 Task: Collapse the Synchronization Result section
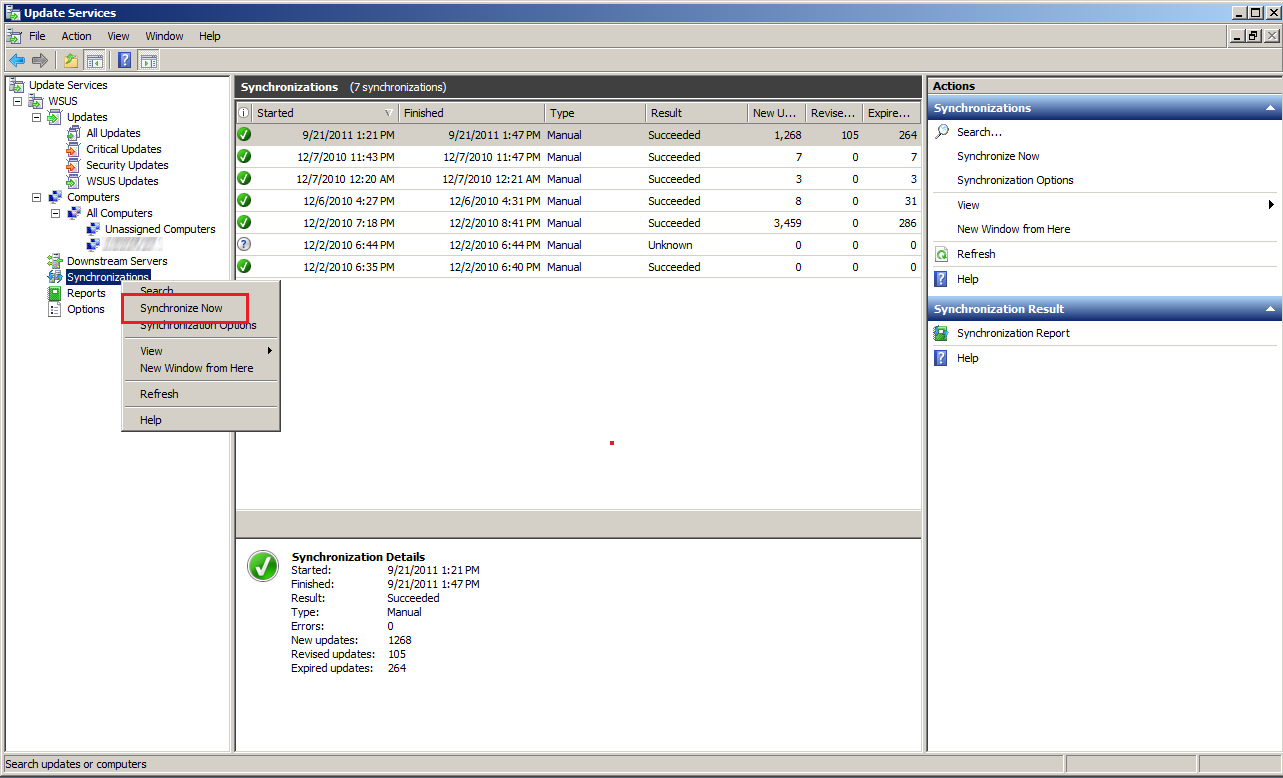coord(1268,308)
